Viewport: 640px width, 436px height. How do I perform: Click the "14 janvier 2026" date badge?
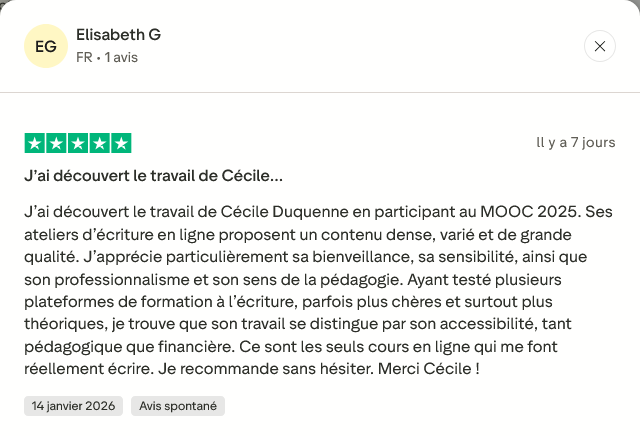pos(73,406)
